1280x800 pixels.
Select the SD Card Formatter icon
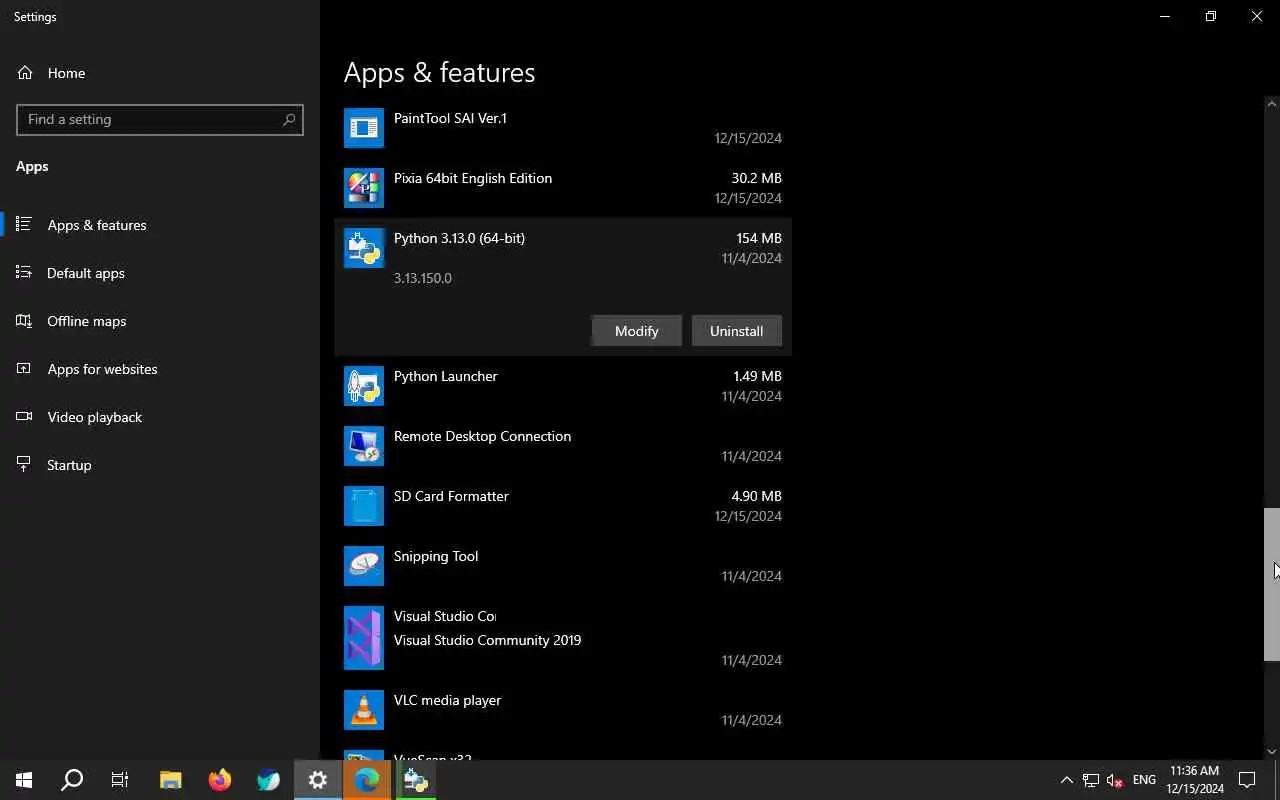pos(364,506)
